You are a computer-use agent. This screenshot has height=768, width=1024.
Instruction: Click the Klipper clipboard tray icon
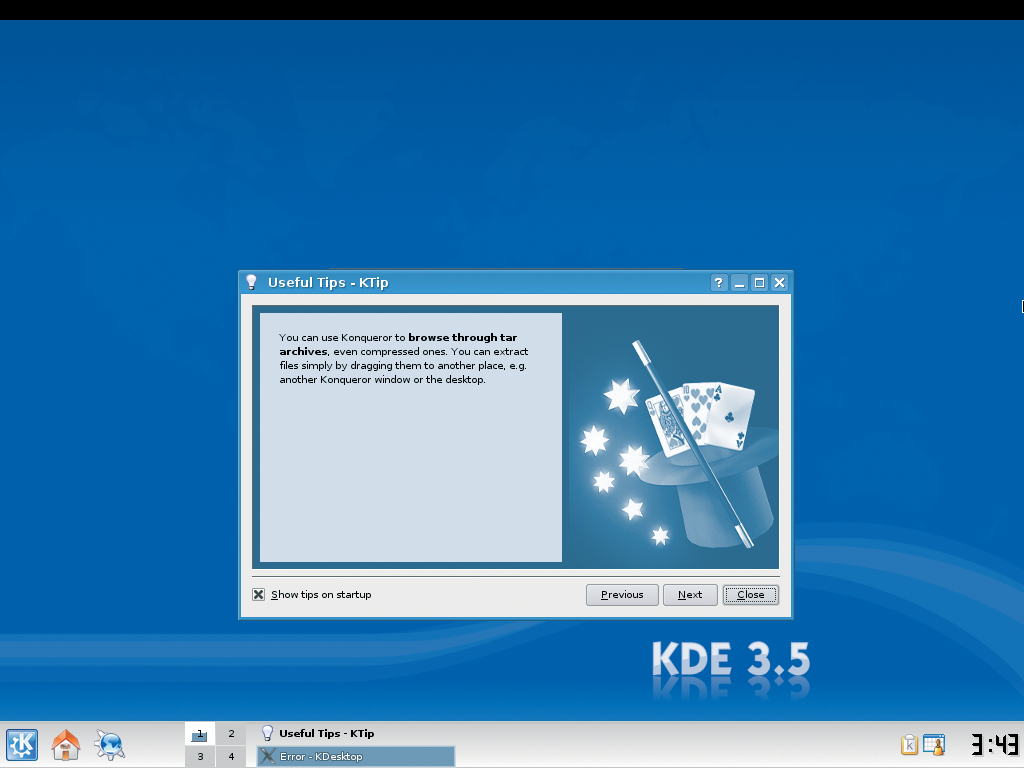[x=909, y=744]
